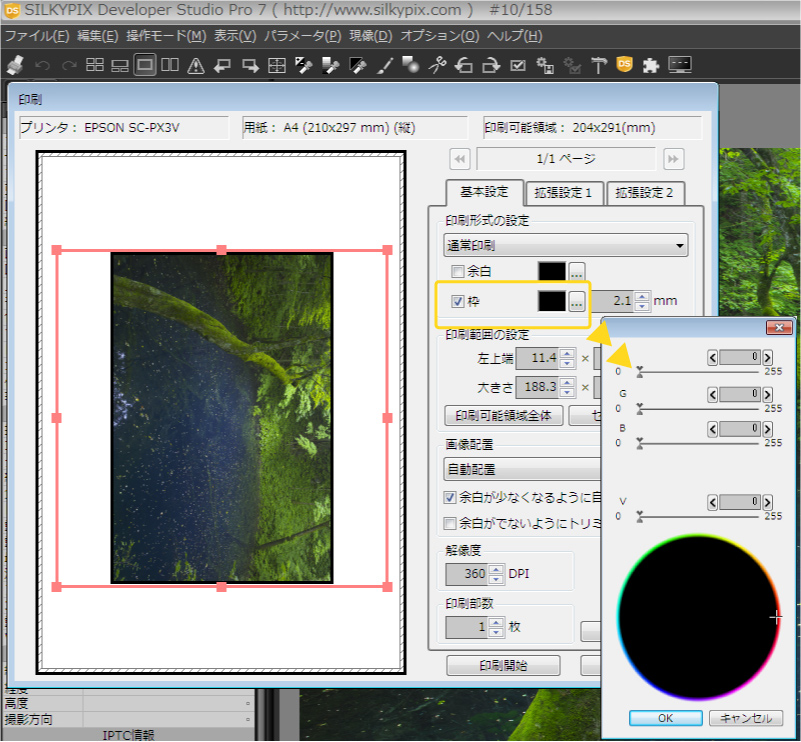Select the single preview display mode
This screenshot has width=801, height=742.
pos(145,65)
